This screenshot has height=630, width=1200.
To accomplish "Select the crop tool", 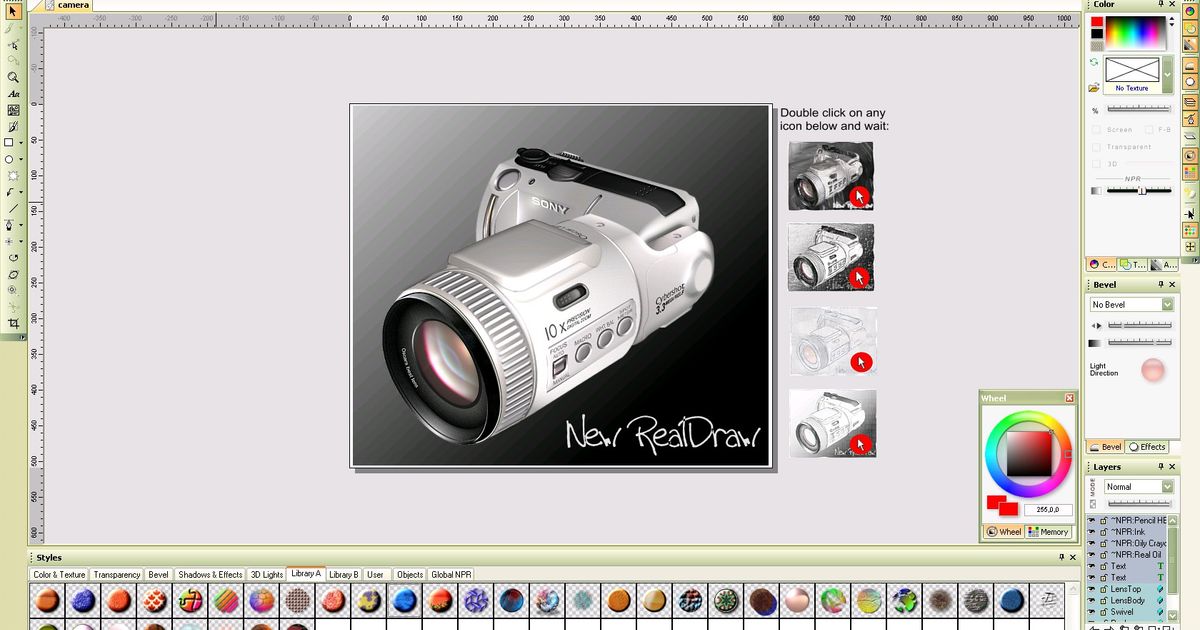I will pyautogui.click(x=13, y=324).
